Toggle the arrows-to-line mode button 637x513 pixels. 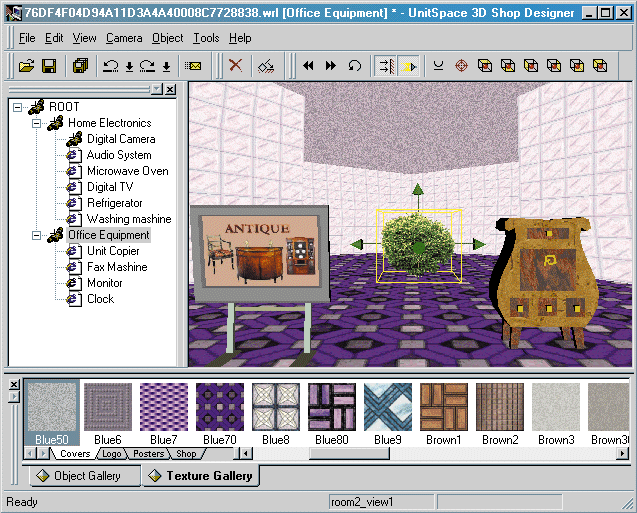385,66
